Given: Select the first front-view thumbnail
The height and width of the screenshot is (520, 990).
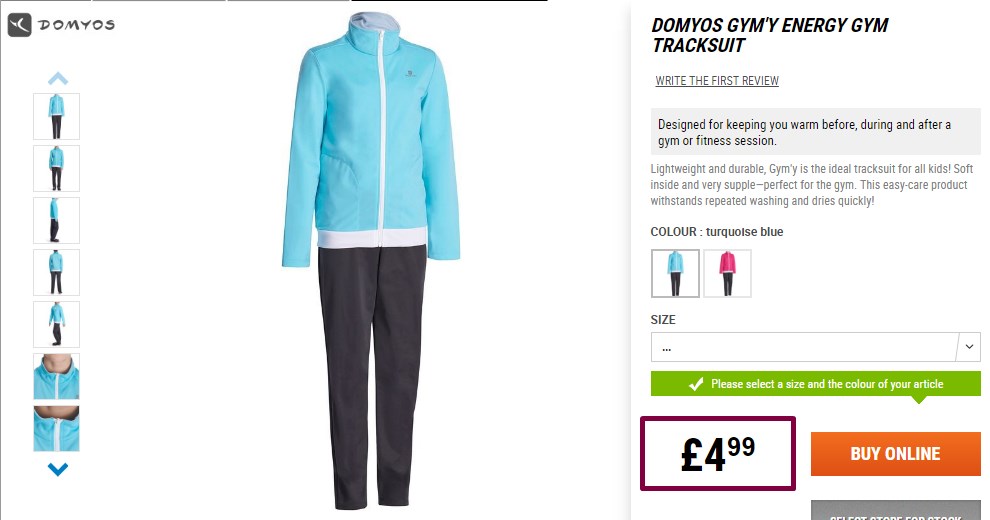Looking at the screenshot, I should click(x=56, y=117).
